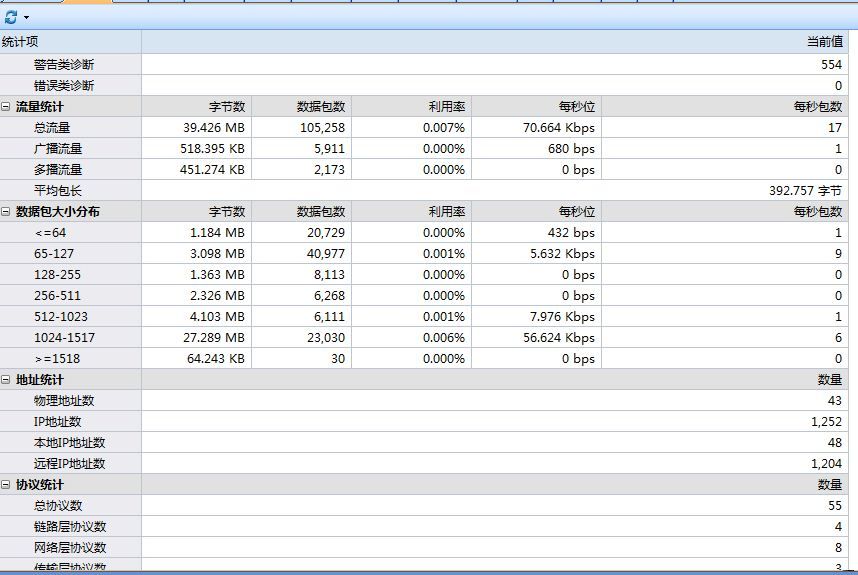Select the 物理地址数 row
The height and width of the screenshot is (575, 858).
click(64, 400)
